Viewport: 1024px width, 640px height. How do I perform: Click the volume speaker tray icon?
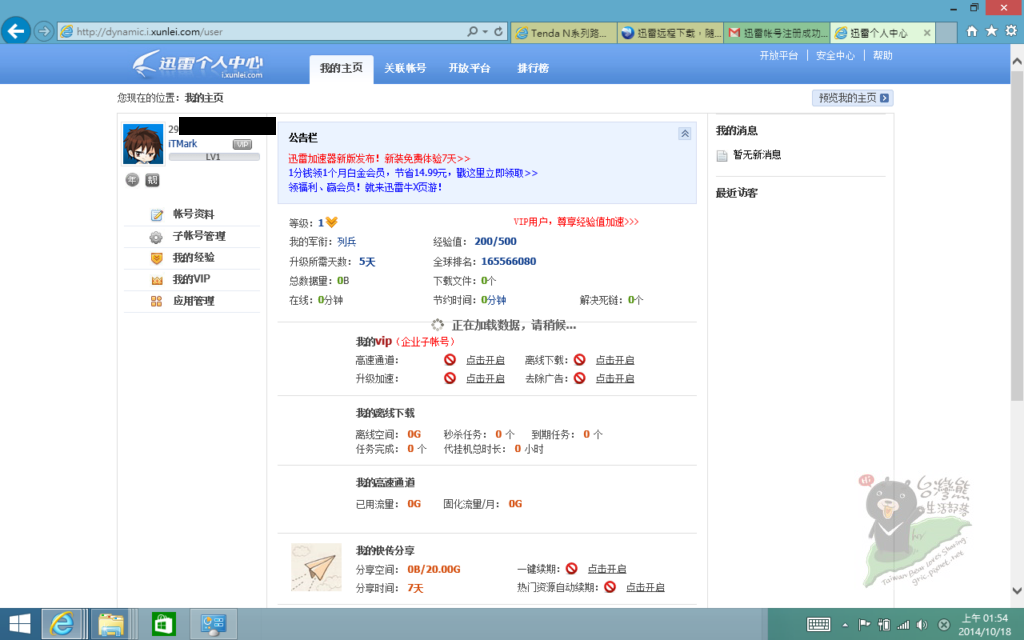point(921,625)
